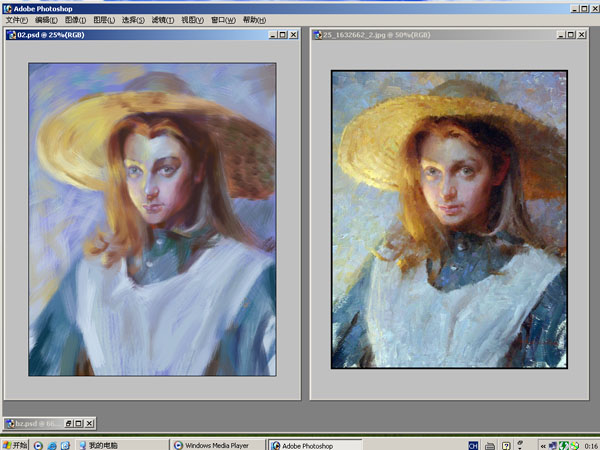Open the 图像(I) image menu
Image resolution: width=600 pixels, height=450 pixels.
(75, 20)
